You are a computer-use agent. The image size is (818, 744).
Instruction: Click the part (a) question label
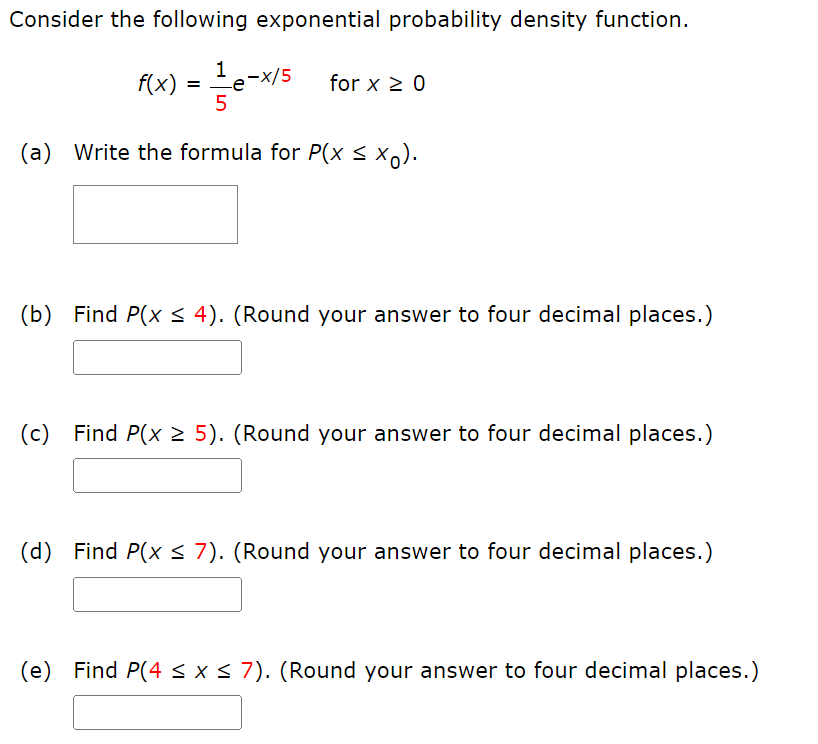36,152
